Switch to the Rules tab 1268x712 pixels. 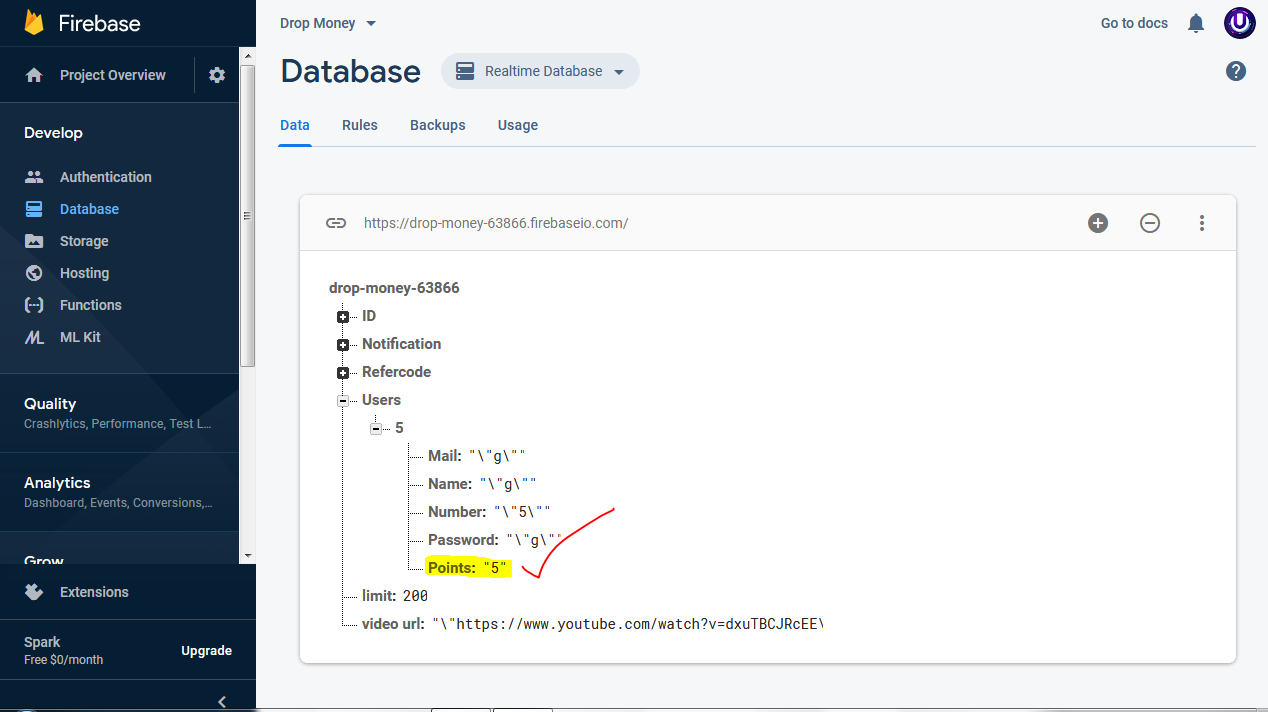[x=360, y=125]
